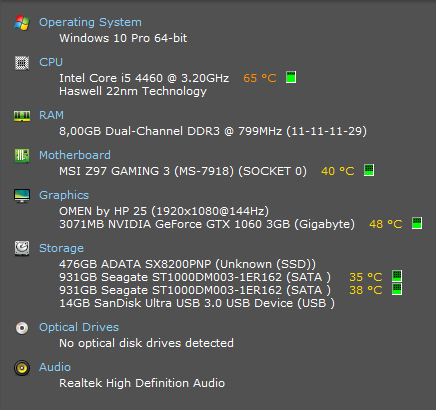Click the CPU chip icon
Screen dimensions: 436x410
22,63
